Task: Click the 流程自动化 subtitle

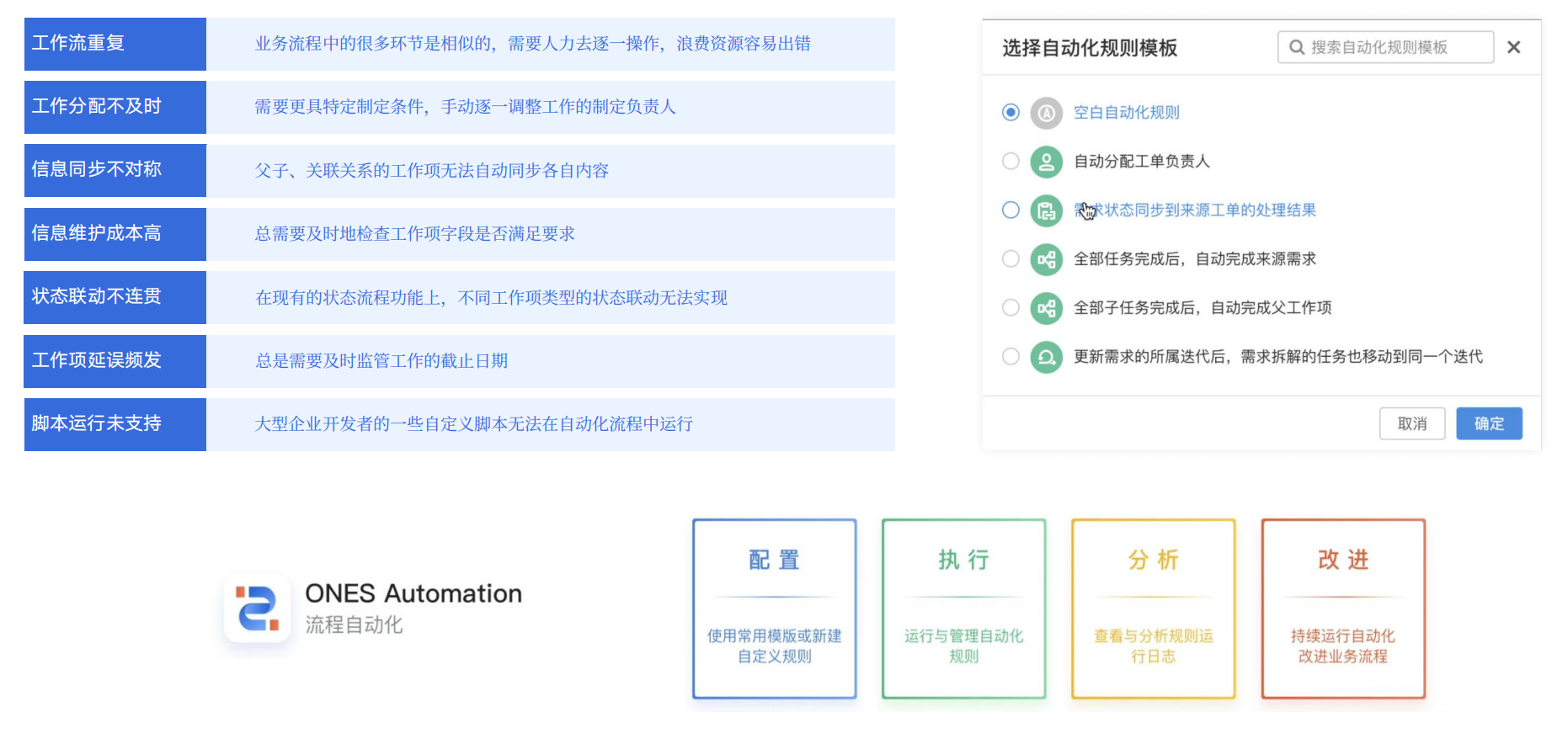Action: pos(354,625)
